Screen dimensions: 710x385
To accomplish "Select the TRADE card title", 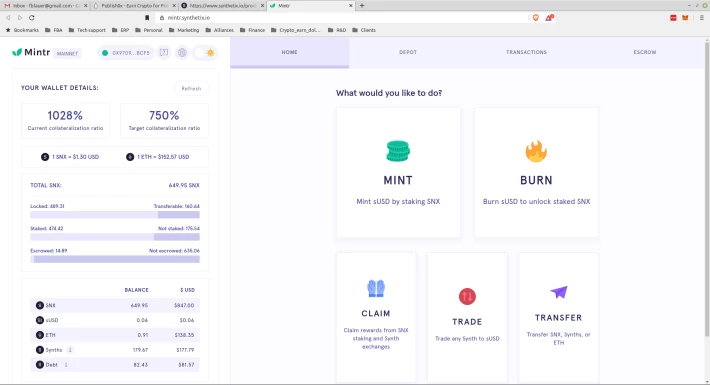I will click(467, 322).
